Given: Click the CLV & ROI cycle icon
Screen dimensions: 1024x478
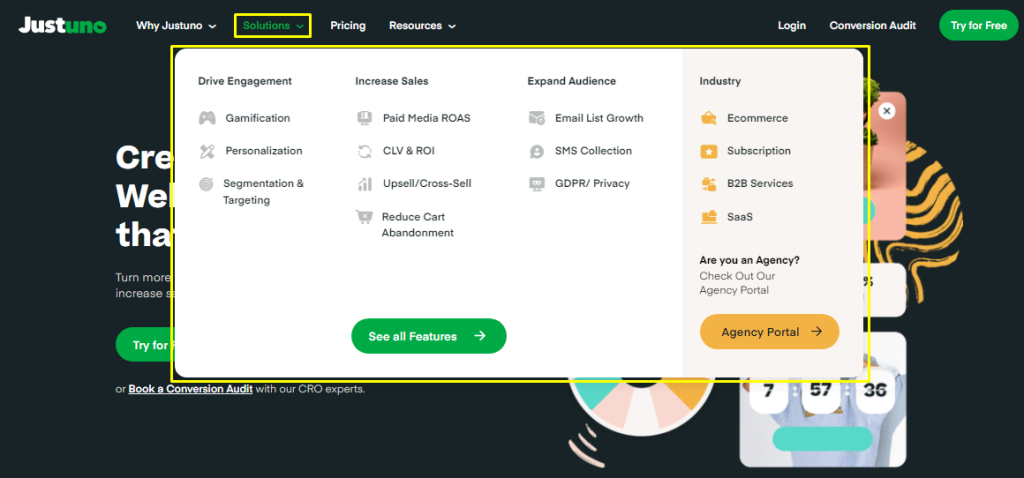Looking at the screenshot, I should (x=364, y=151).
